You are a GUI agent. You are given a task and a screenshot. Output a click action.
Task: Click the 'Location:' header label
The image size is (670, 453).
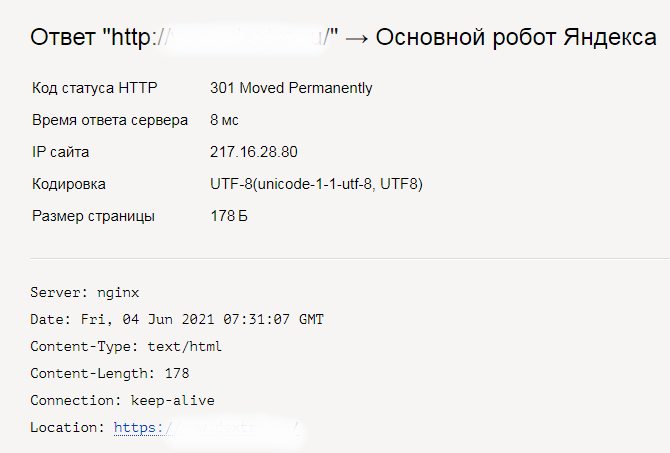(68, 427)
